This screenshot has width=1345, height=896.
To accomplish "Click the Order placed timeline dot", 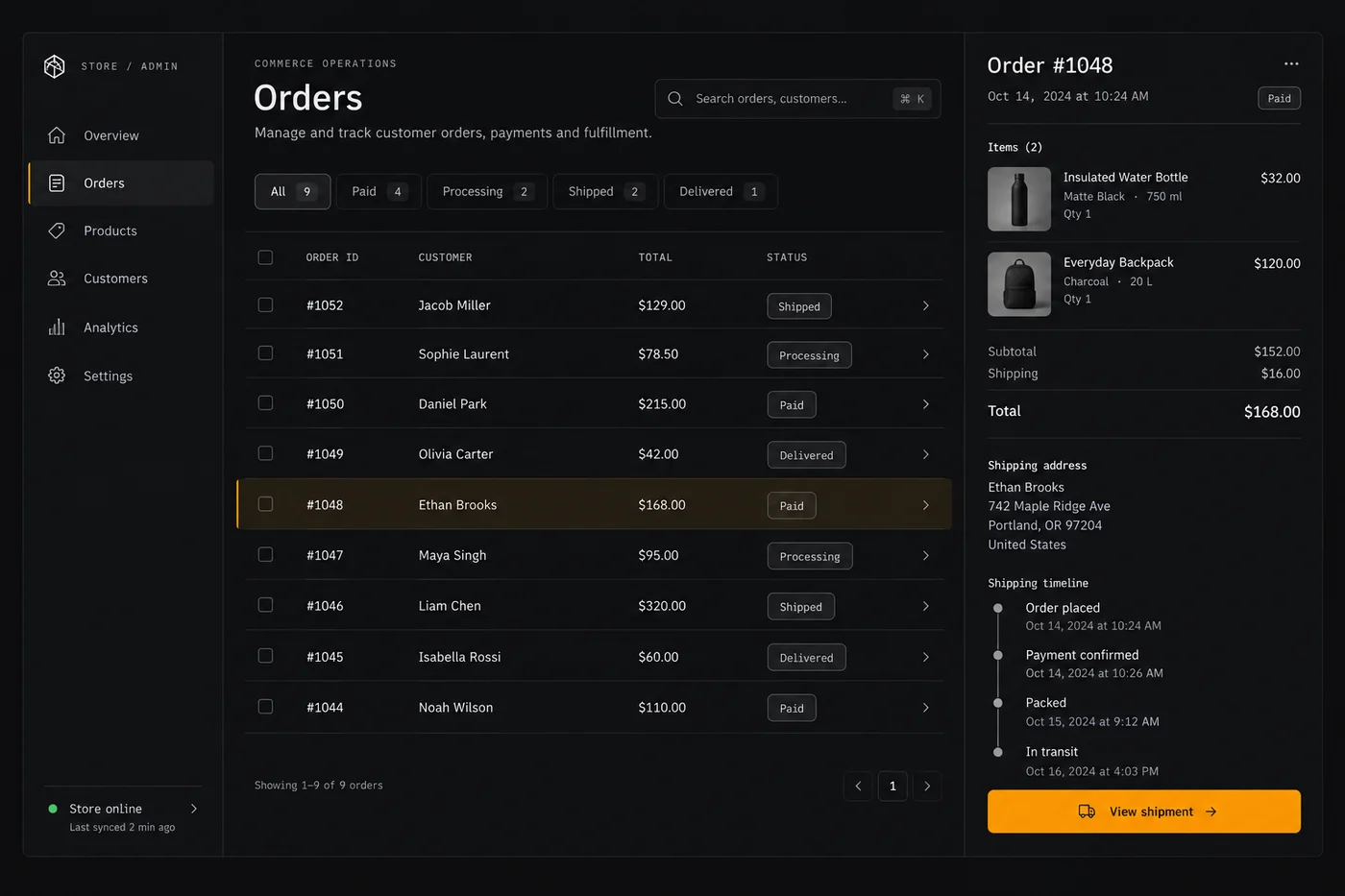I will tap(998, 608).
